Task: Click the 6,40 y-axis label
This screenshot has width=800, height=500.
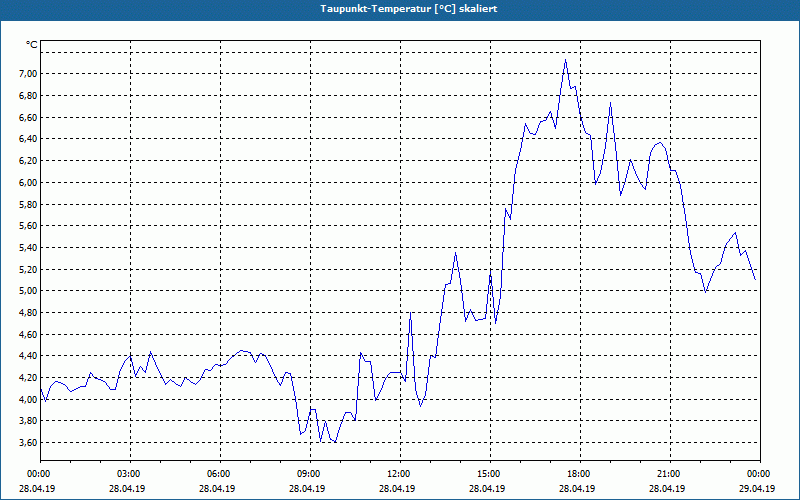Action: [29, 139]
